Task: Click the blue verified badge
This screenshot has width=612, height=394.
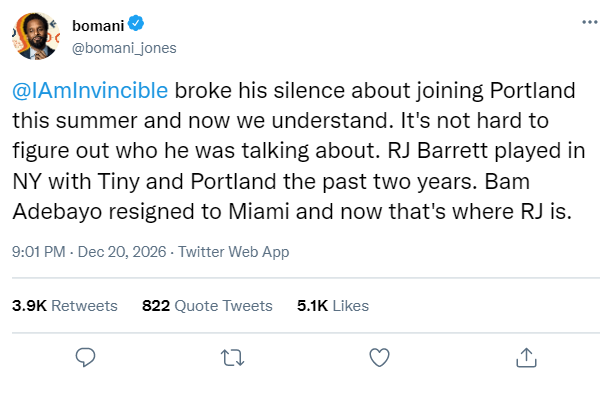Action: pos(136,23)
